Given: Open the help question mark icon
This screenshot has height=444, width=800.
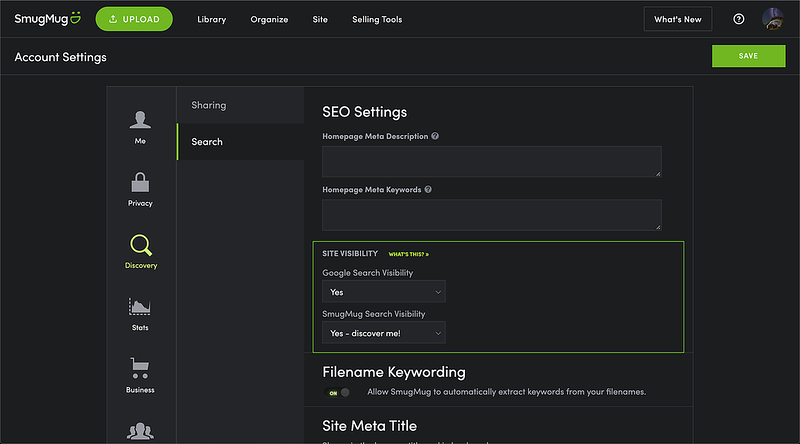Looking at the screenshot, I should (x=738, y=19).
